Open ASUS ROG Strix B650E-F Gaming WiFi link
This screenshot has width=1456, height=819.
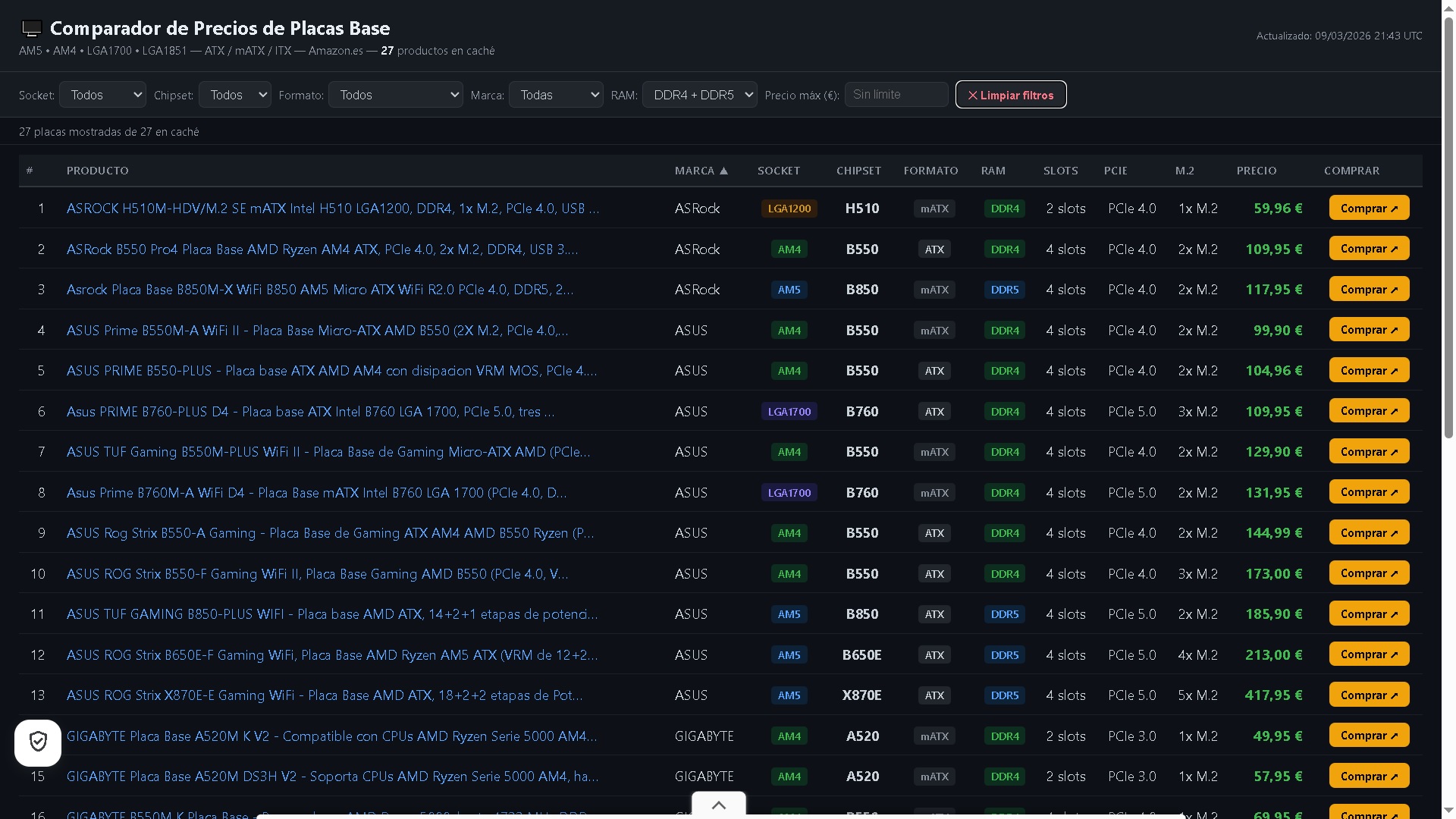[331, 655]
